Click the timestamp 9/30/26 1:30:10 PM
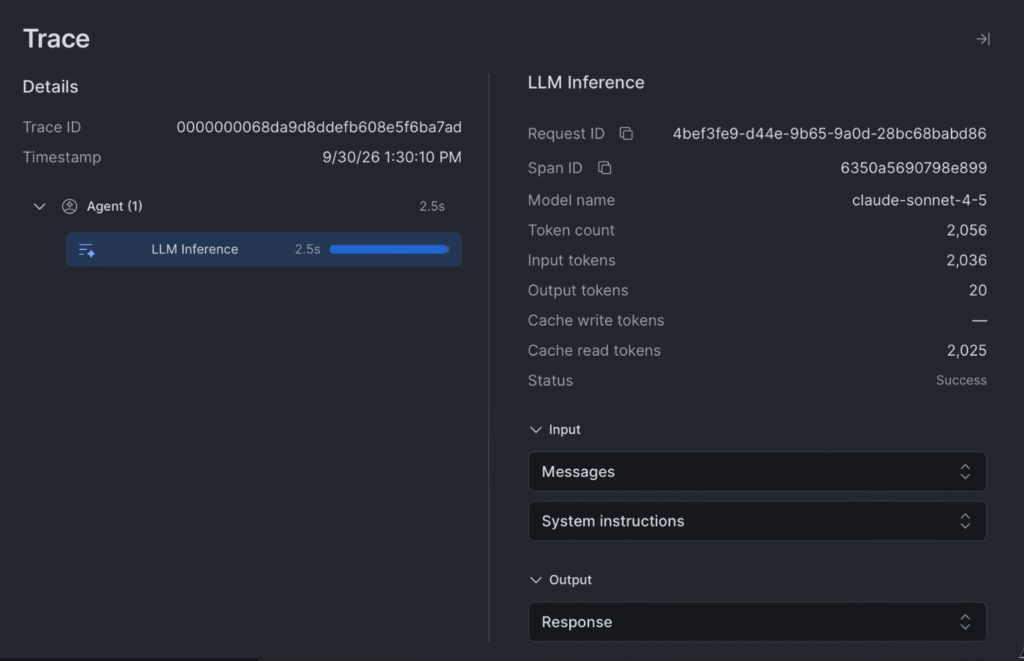The height and width of the screenshot is (661, 1024). pyautogui.click(x=392, y=157)
